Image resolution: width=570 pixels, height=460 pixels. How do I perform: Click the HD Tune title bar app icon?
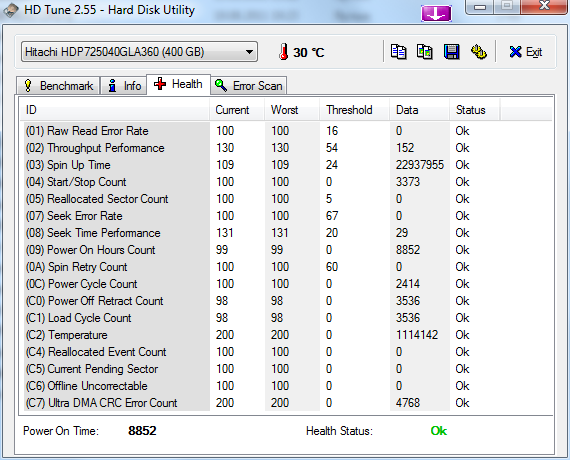coord(11,10)
